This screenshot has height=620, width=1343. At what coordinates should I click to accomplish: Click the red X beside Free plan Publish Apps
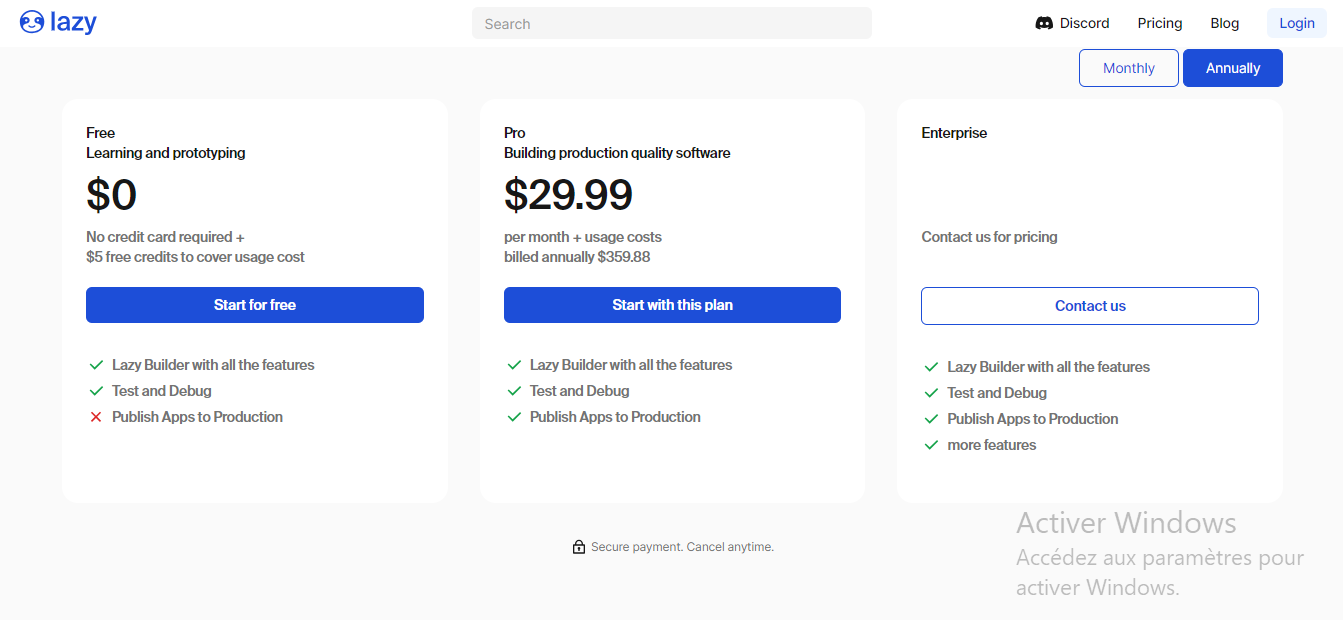click(96, 417)
